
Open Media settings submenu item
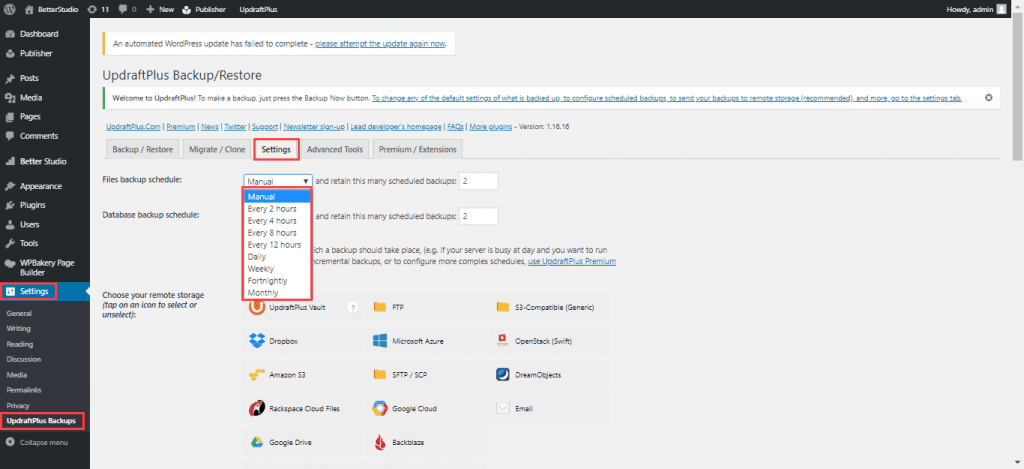16,375
